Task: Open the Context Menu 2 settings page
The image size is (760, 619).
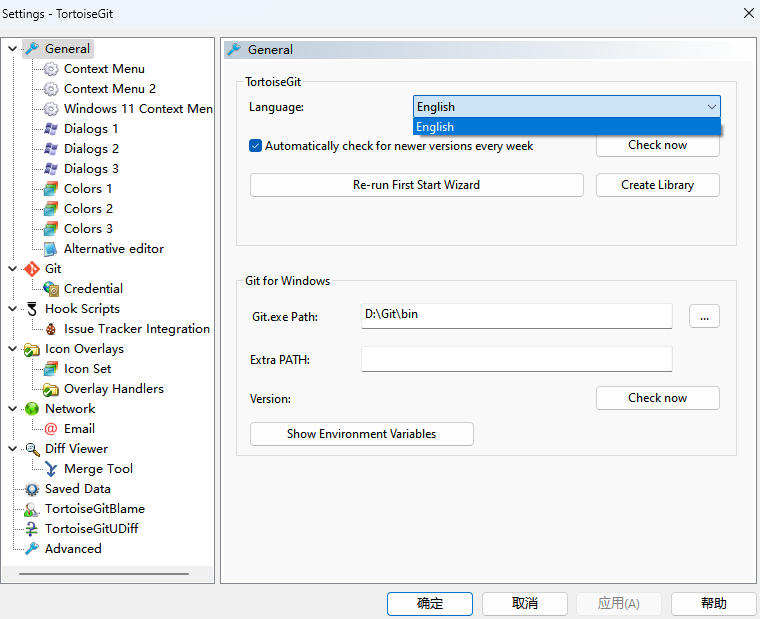Action: pyautogui.click(x=110, y=89)
